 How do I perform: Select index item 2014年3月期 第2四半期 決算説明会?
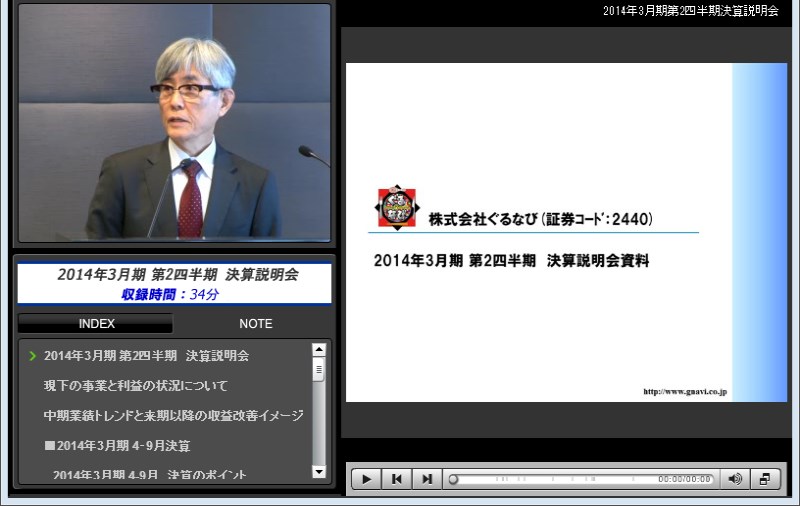(146, 356)
